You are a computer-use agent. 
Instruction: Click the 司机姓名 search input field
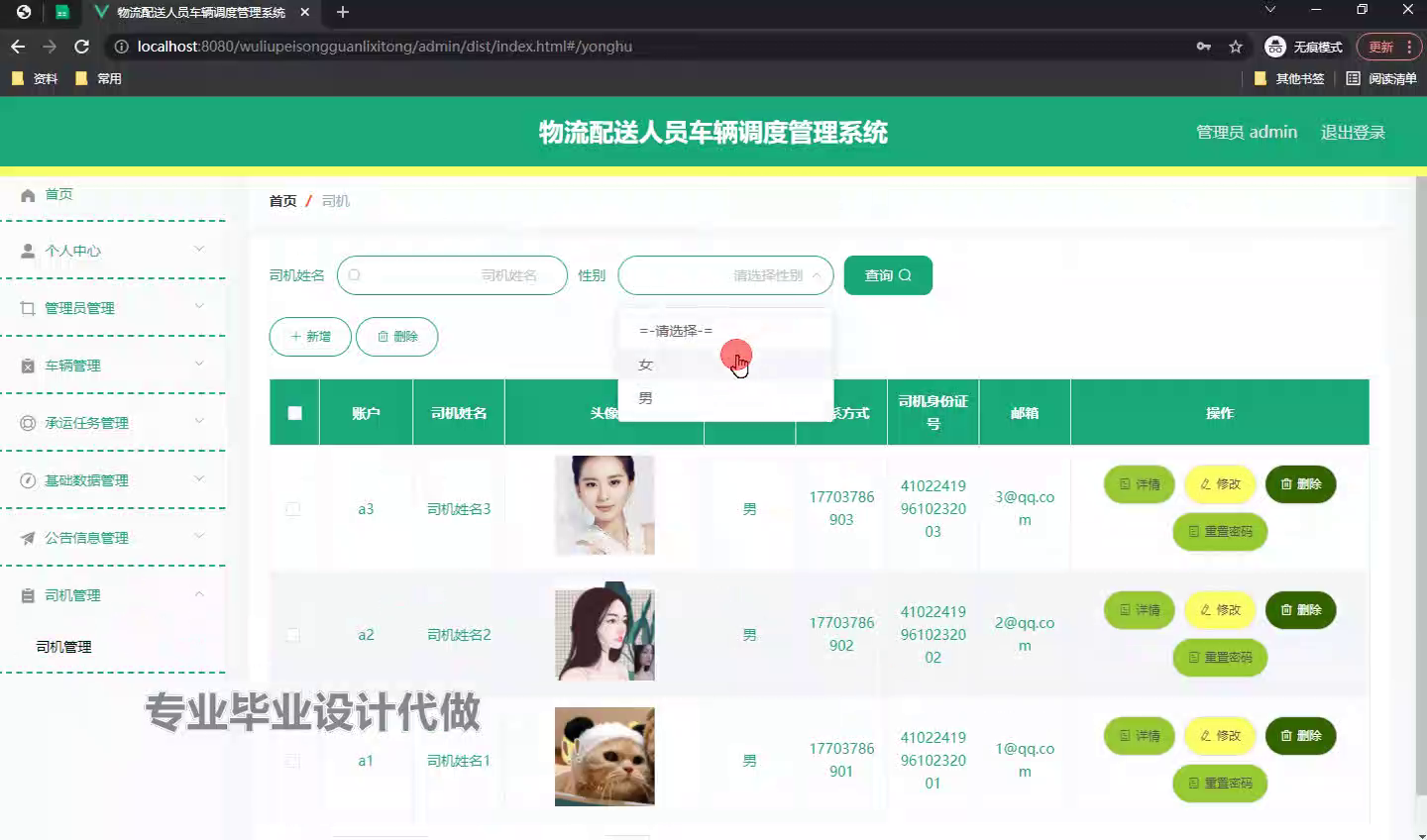tap(452, 275)
